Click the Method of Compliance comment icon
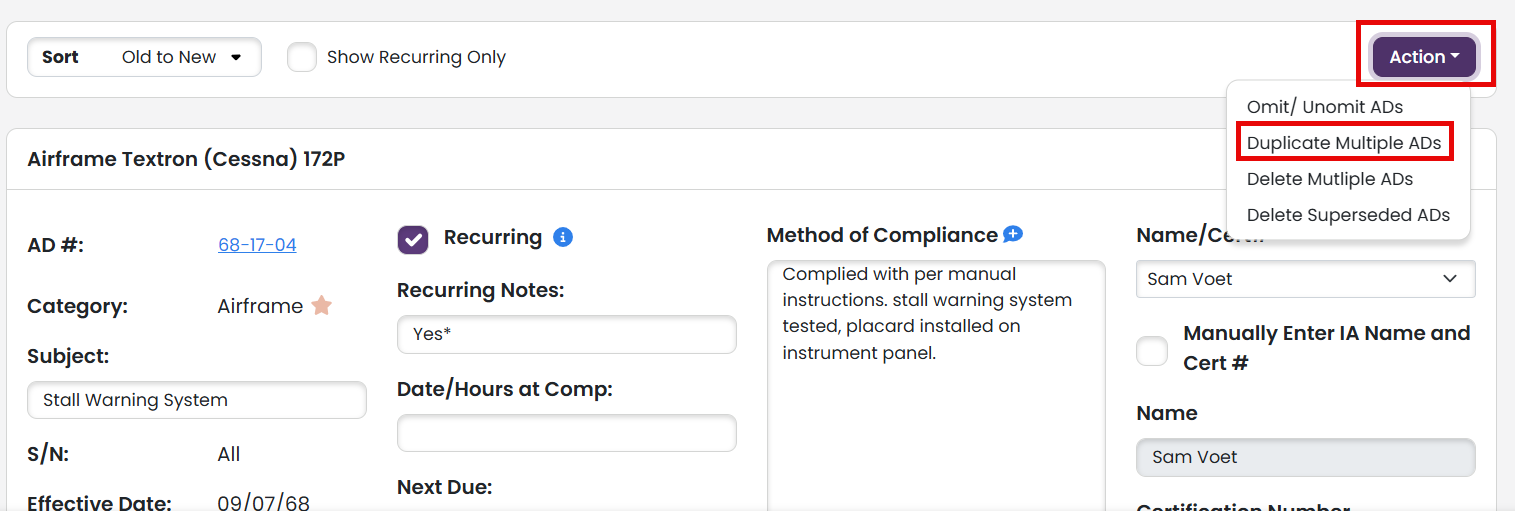 pyautogui.click(x=1013, y=234)
